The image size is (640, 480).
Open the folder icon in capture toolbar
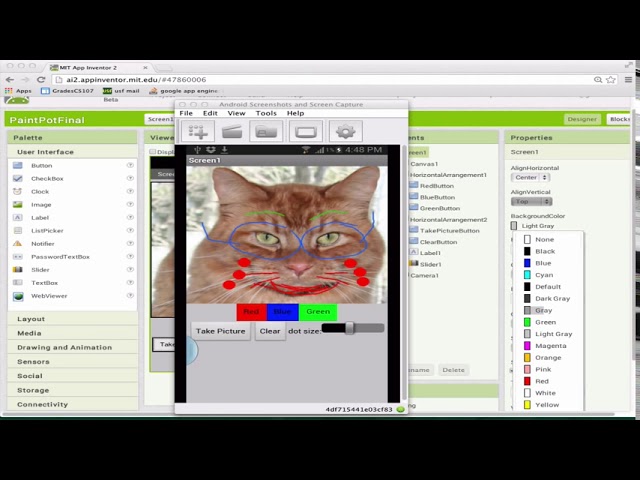pos(266,131)
